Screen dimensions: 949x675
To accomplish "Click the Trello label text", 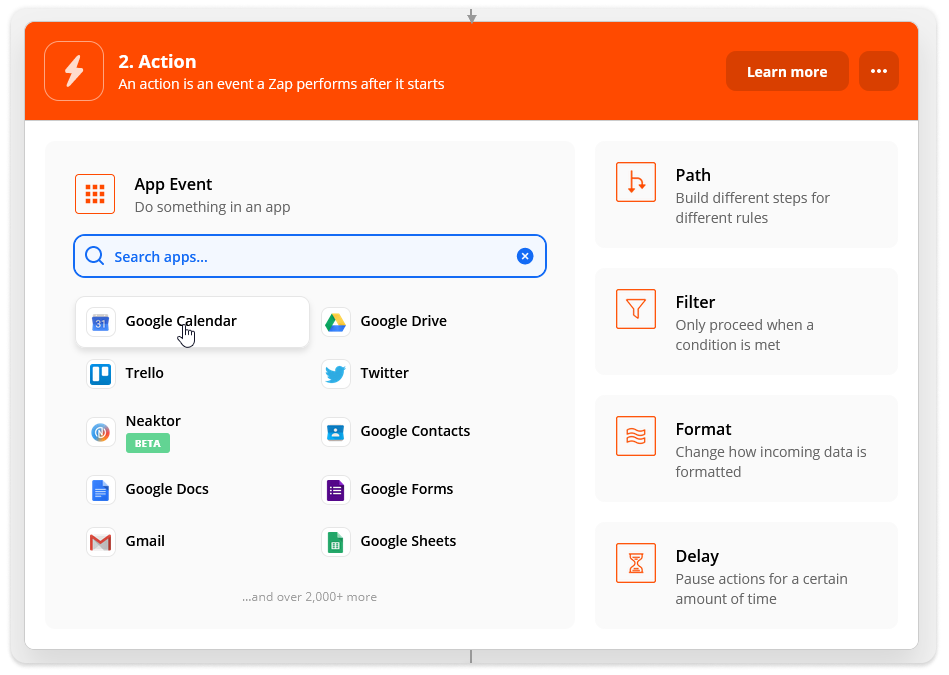I will click(145, 373).
